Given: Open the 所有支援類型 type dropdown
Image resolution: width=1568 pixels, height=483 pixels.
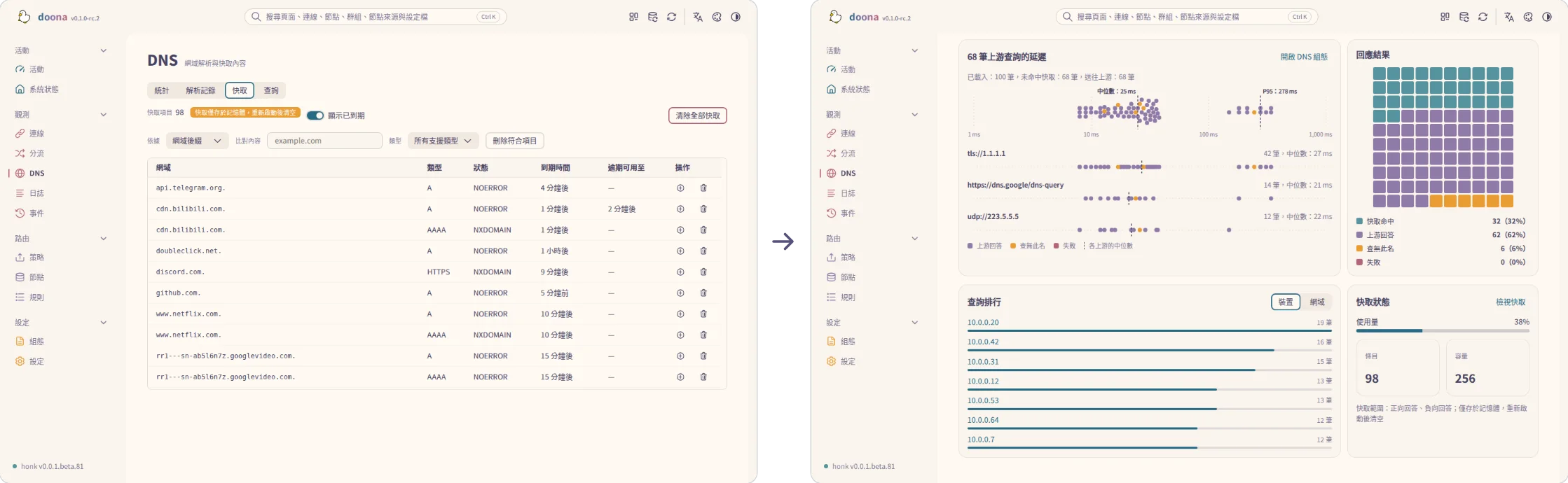Looking at the screenshot, I should pyautogui.click(x=443, y=141).
